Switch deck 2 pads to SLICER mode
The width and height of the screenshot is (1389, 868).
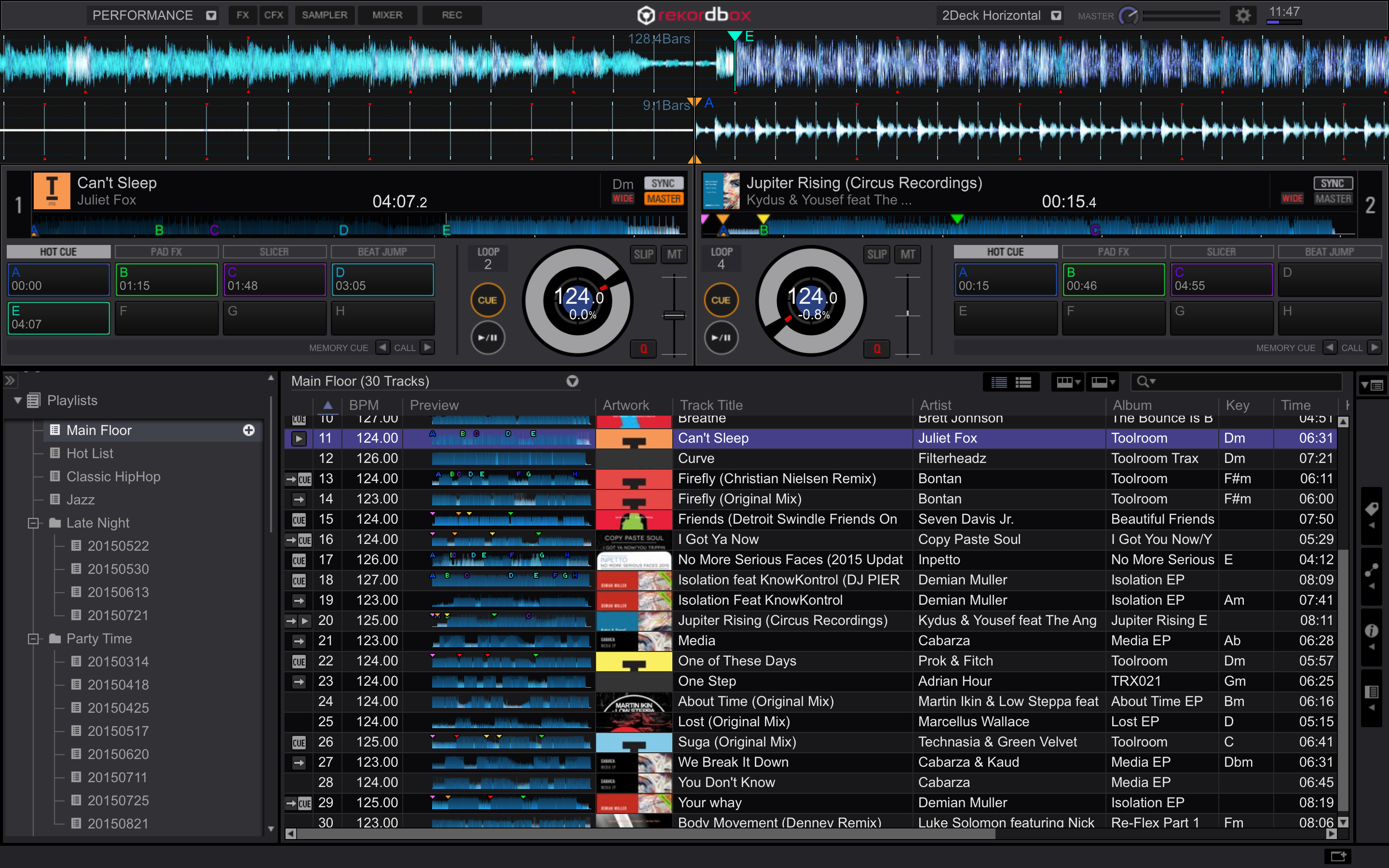pyautogui.click(x=1221, y=251)
